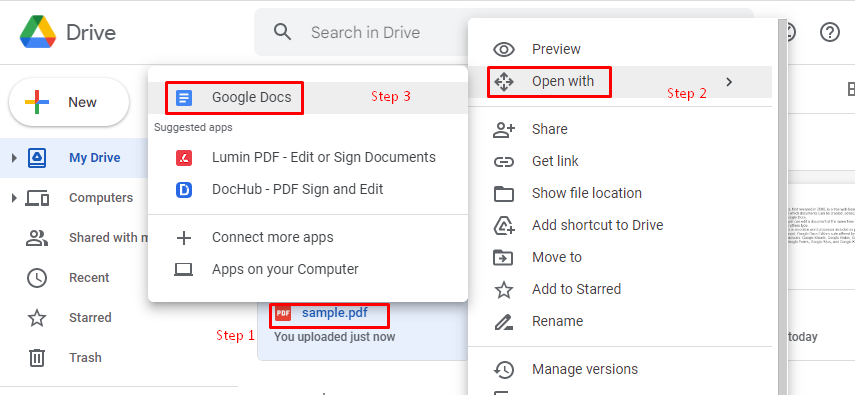Click the Add to Starred star icon
The height and width of the screenshot is (395, 855).
coord(504,290)
